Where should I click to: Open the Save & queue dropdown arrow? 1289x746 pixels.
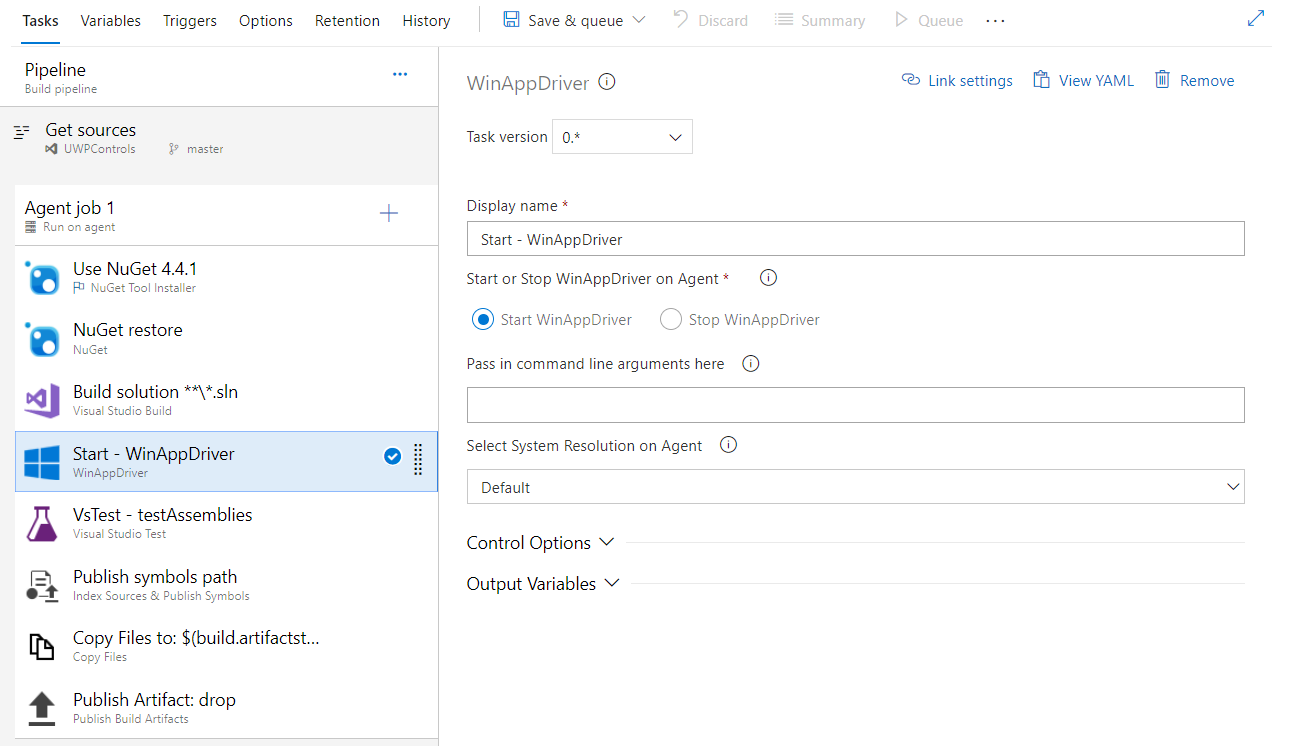(639, 20)
